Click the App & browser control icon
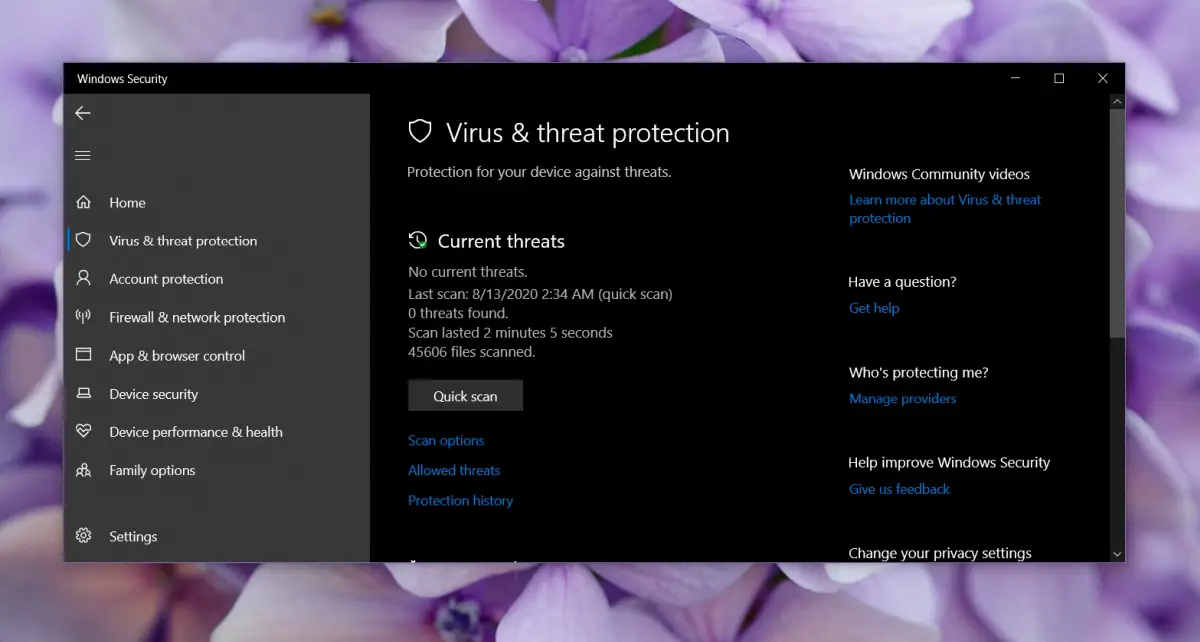Image resolution: width=1200 pixels, height=642 pixels. tap(84, 355)
